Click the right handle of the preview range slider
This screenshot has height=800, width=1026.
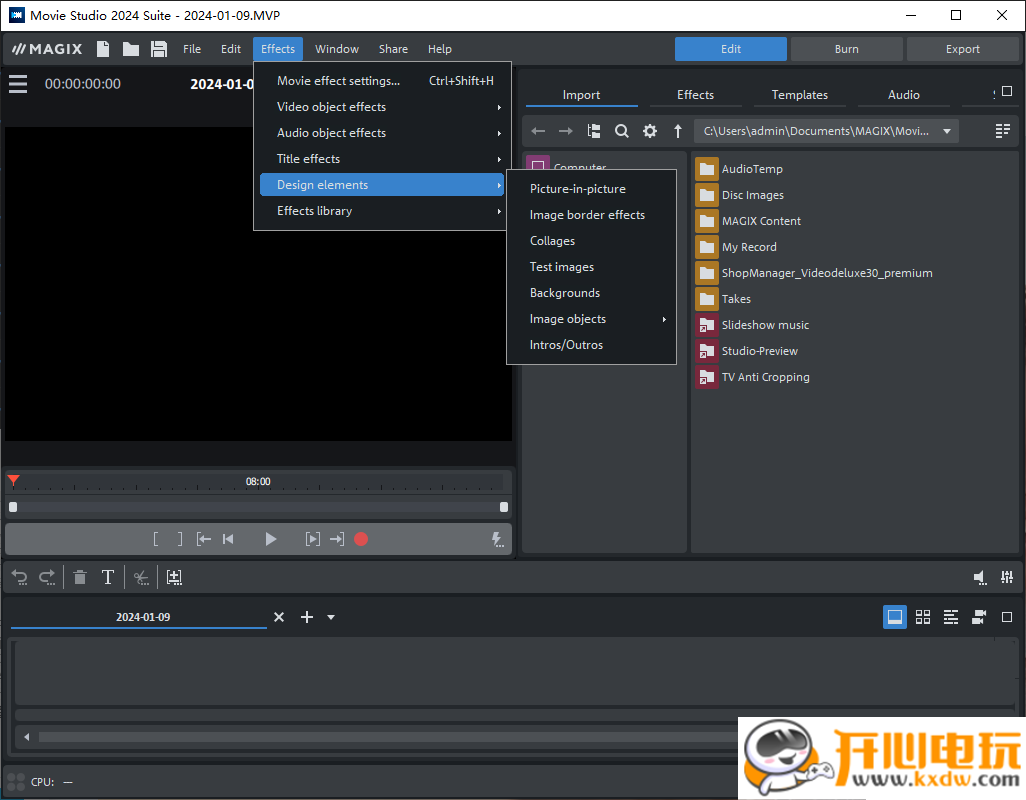[x=504, y=506]
